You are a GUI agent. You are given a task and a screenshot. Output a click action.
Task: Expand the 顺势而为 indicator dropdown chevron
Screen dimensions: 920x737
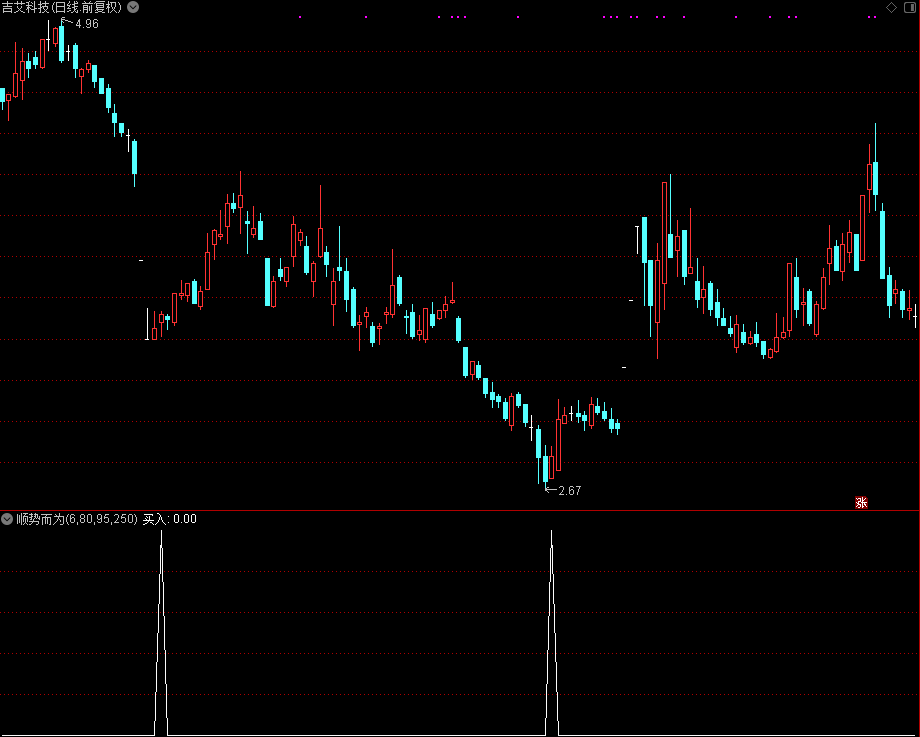click(x=7, y=519)
